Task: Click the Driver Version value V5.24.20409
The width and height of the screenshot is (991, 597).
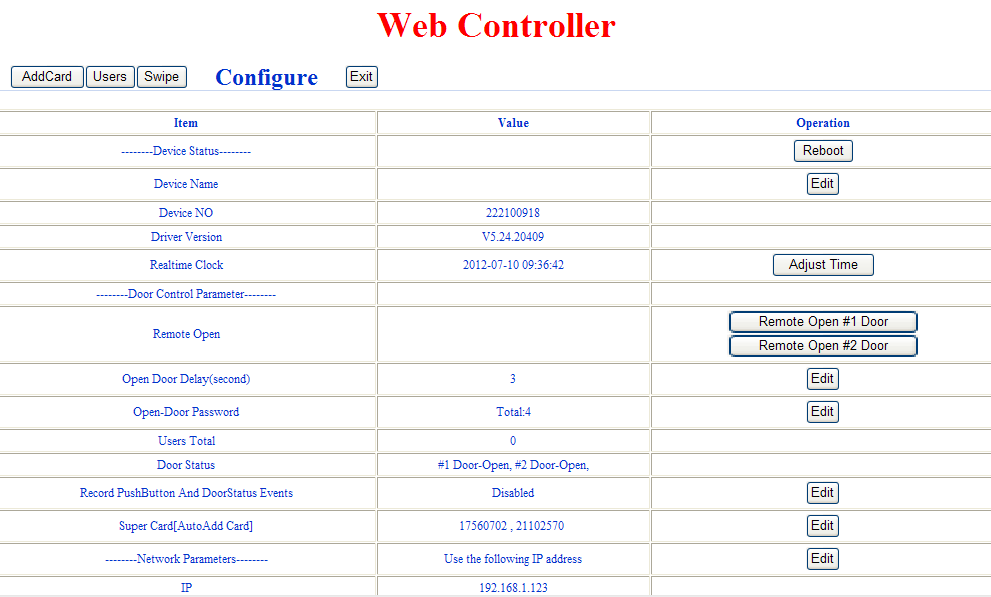Action: point(513,236)
